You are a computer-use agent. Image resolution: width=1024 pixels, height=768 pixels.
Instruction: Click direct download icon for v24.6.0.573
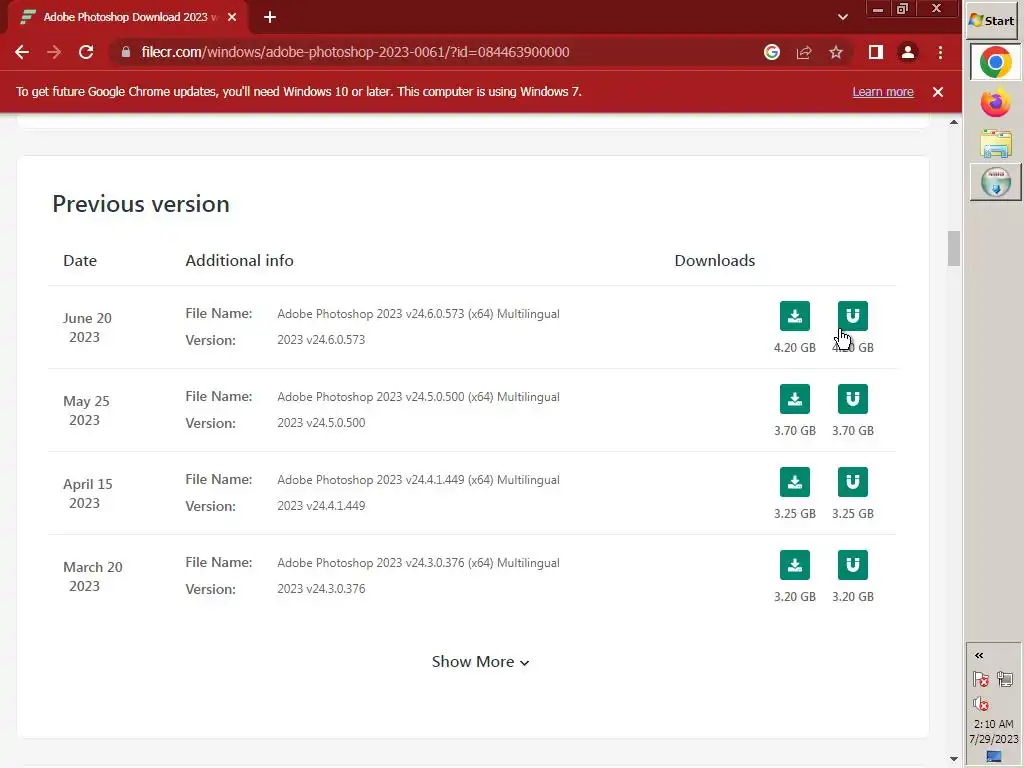794,316
